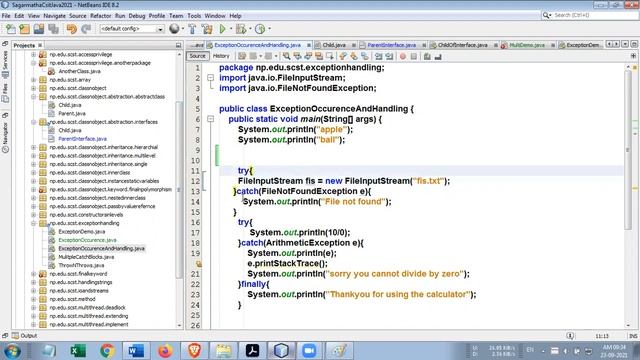Click the Toggle Rectangular Selection icon
The height and width of the screenshot is (360, 640).
coord(329,56)
